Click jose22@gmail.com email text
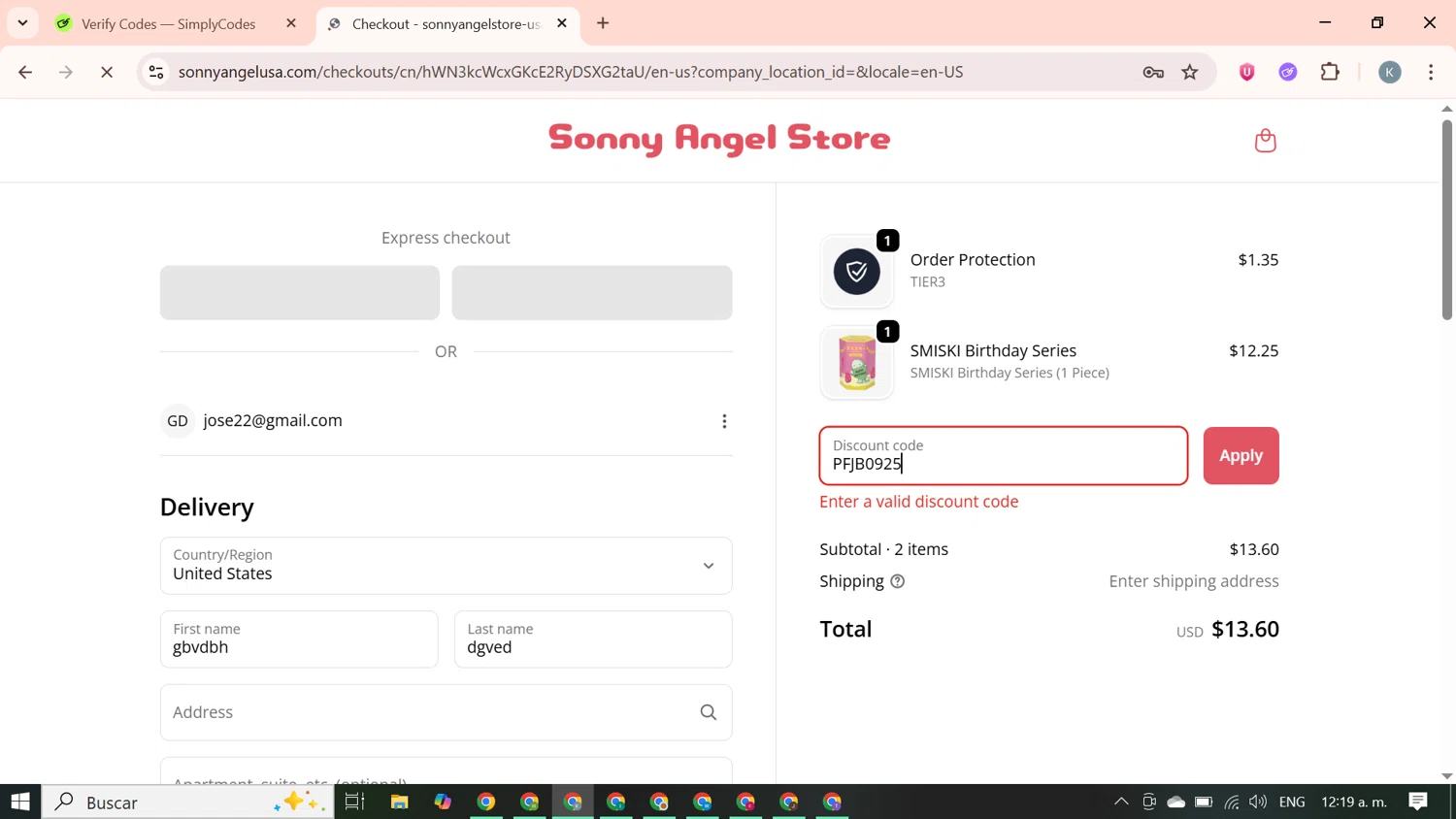Image resolution: width=1456 pixels, height=819 pixels. point(273,421)
